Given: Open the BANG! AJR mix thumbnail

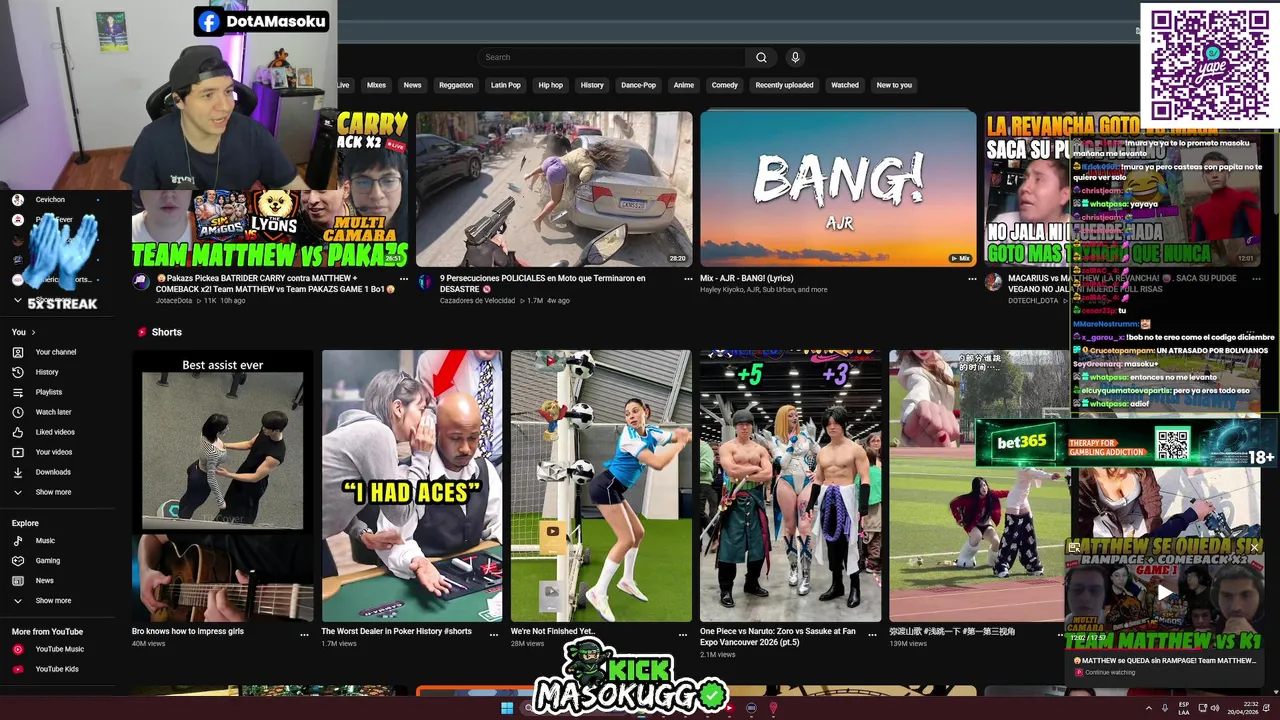Looking at the screenshot, I should pos(838,189).
